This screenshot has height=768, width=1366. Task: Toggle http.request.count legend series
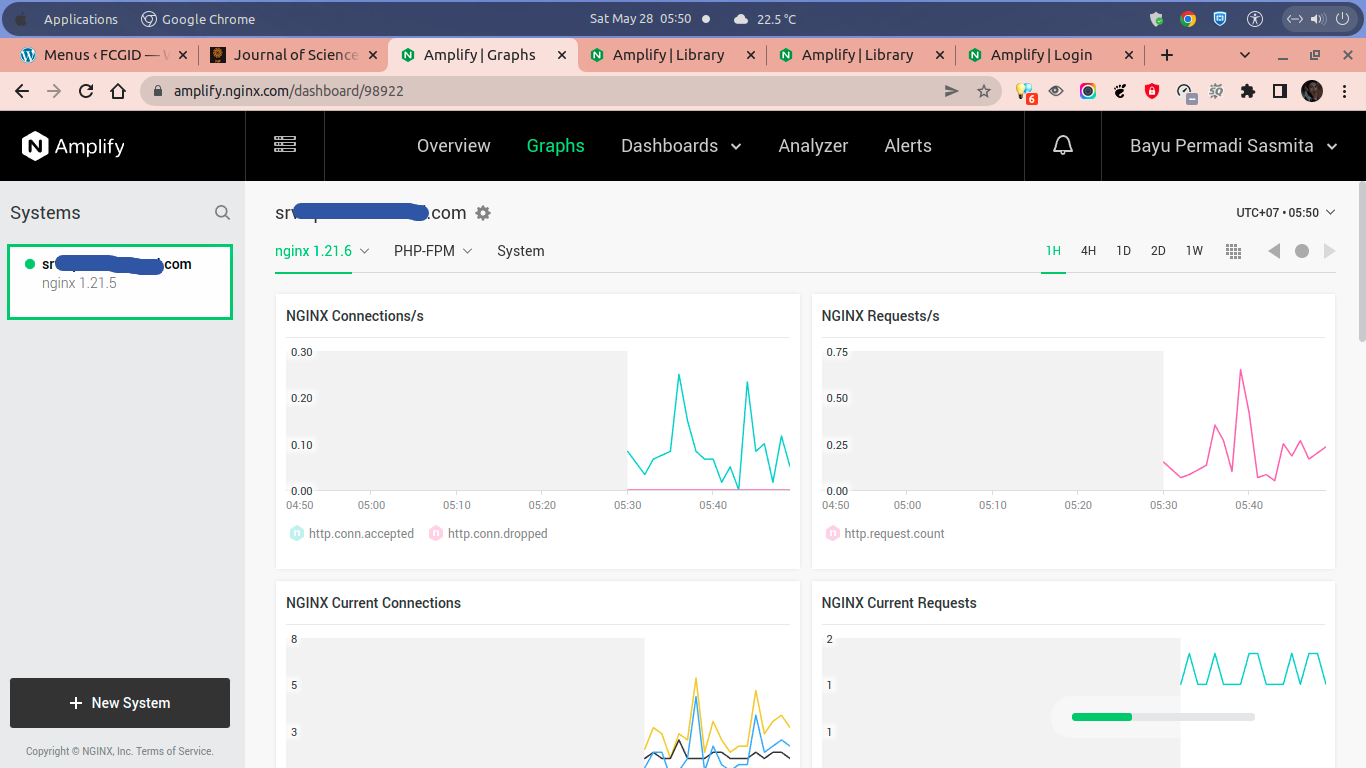(885, 534)
